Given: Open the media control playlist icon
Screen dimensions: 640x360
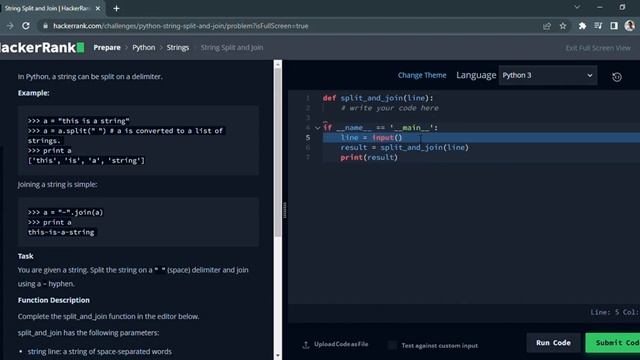Looking at the screenshot, I should tap(598, 26).
